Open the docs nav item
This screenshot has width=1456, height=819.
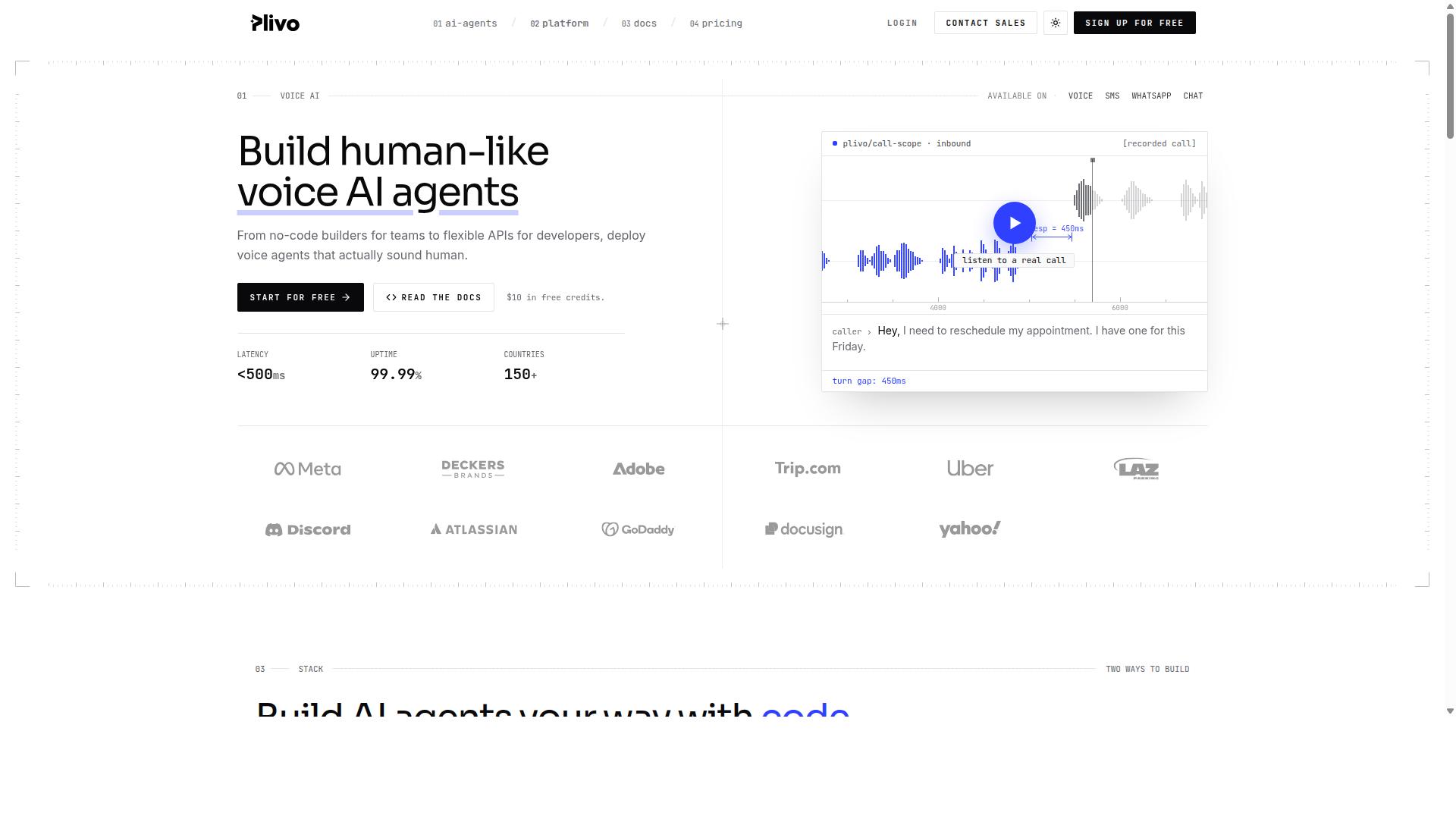pos(639,24)
